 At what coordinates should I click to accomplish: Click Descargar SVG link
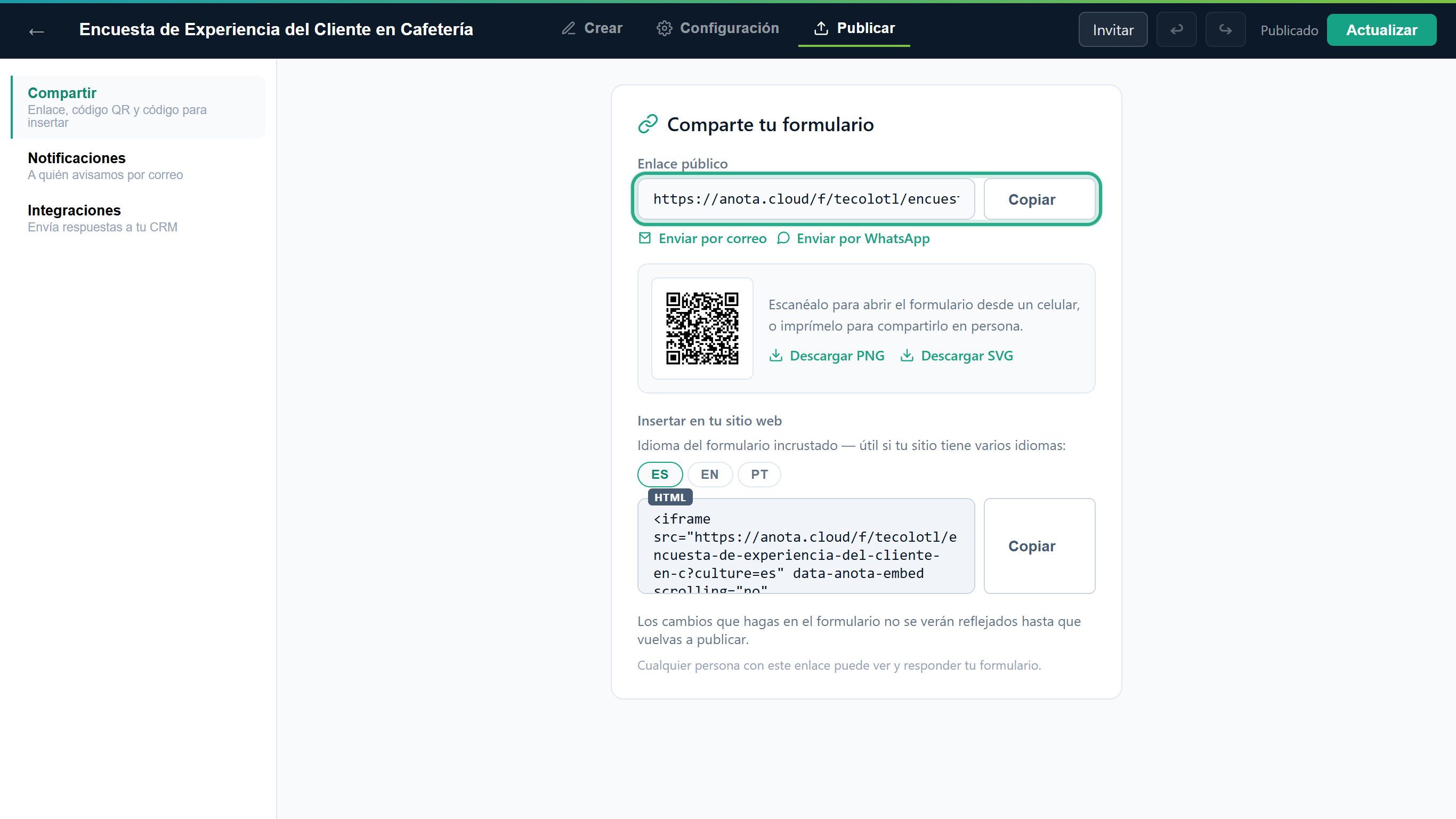pos(956,355)
